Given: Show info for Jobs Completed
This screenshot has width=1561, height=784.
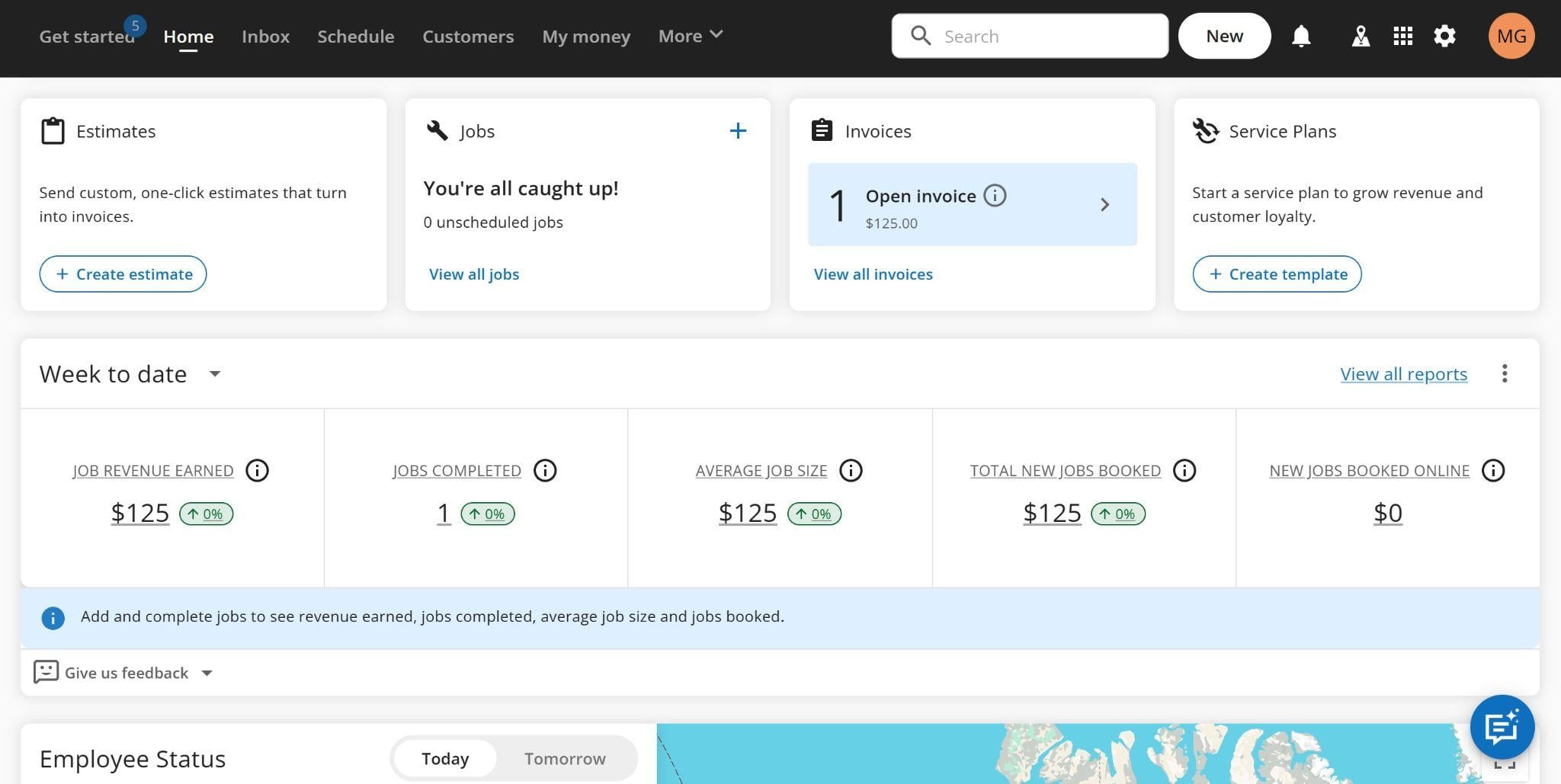Looking at the screenshot, I should tap(545, 471).
